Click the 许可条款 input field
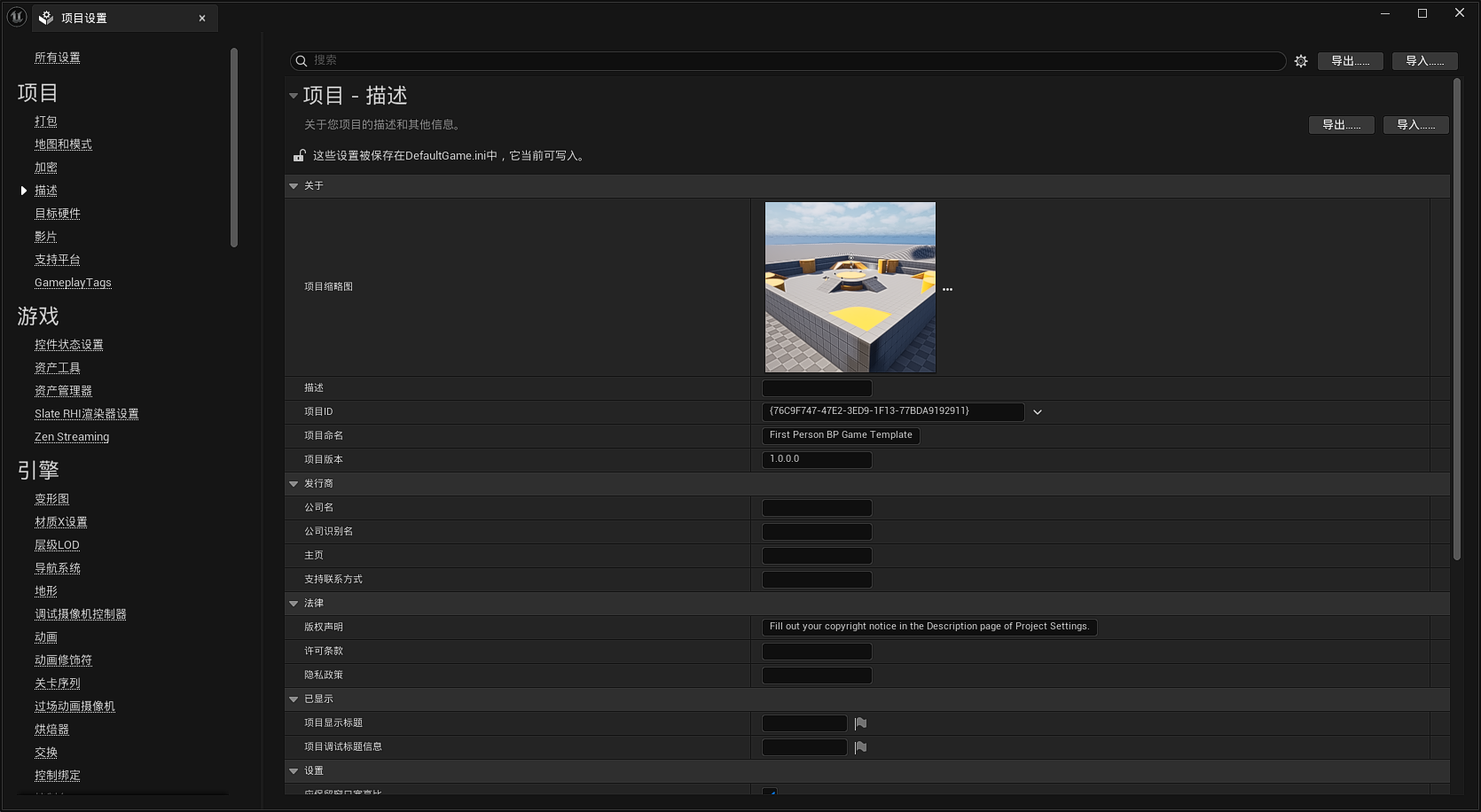The width and height of the screenshot is (1481, 812). pyautogui.click(x=817, y=652)
